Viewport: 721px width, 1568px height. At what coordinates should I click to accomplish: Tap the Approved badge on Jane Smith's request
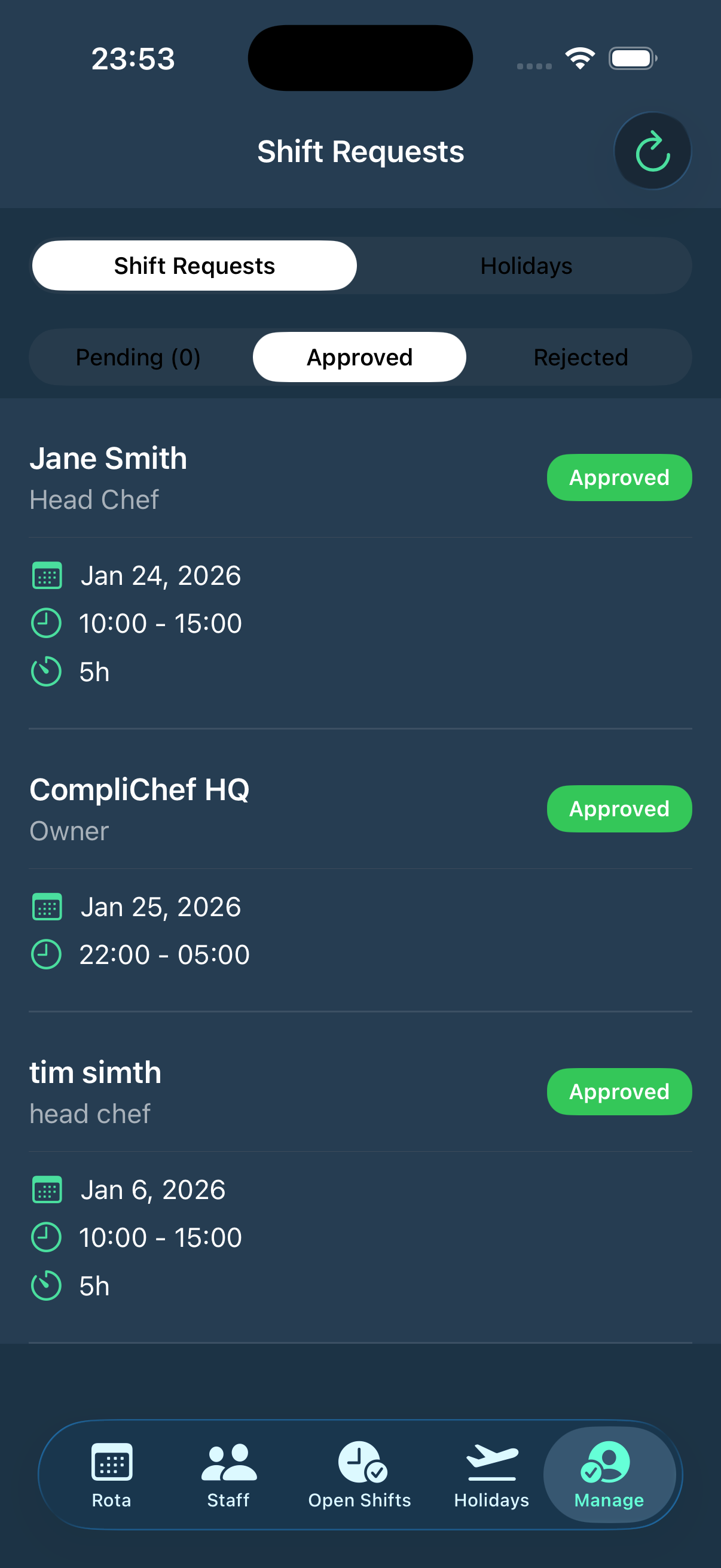coord(618,477)
